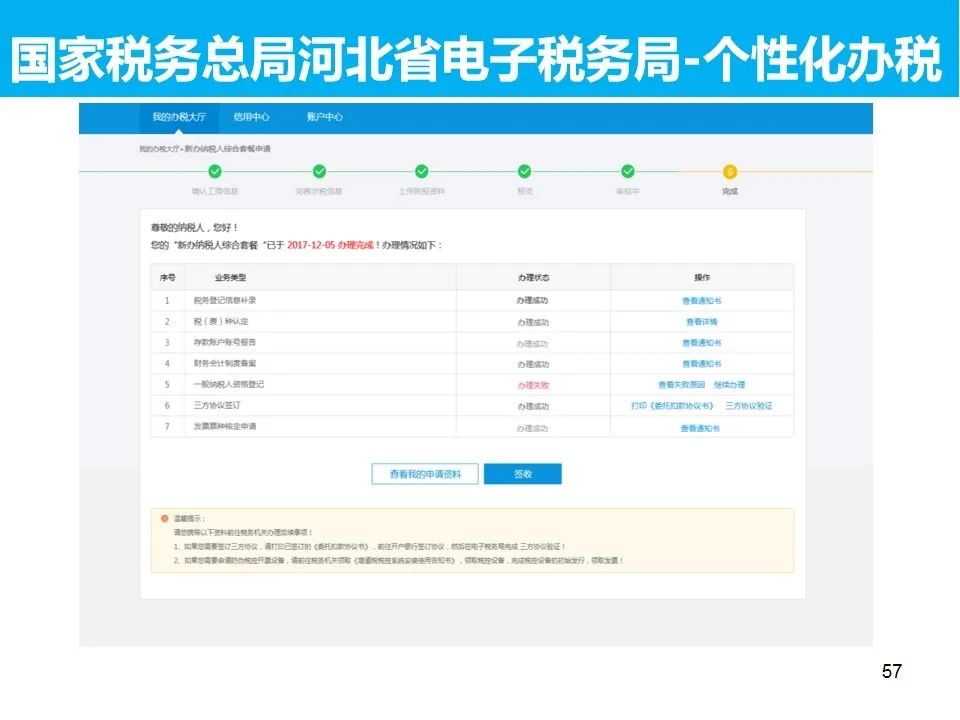This screenshot has width=960, height=720.
Task: Select the 审核中 step label
Action: [628, 192]
